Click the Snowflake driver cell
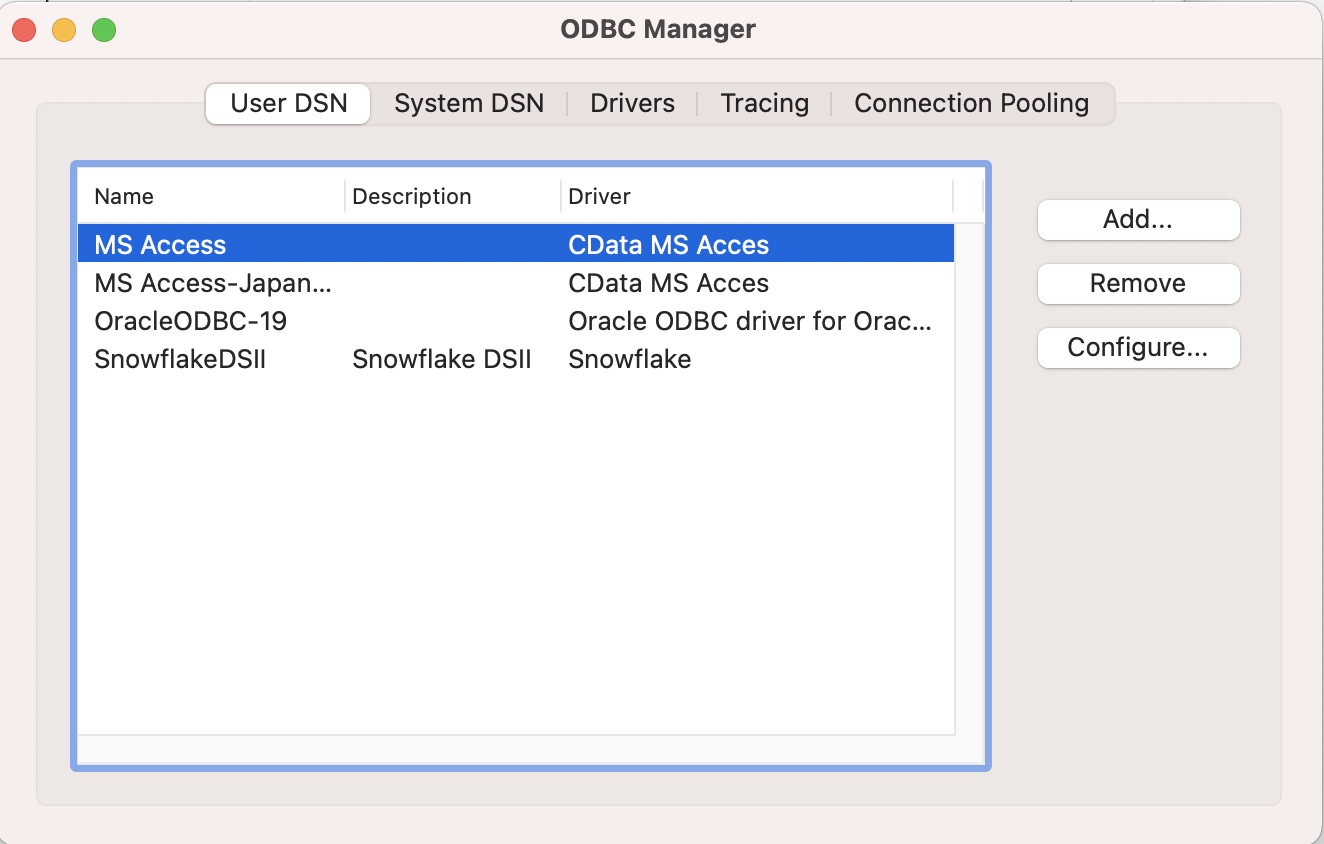The height and width of the screenshot is (844, 1324). click(x=629, y=359)
